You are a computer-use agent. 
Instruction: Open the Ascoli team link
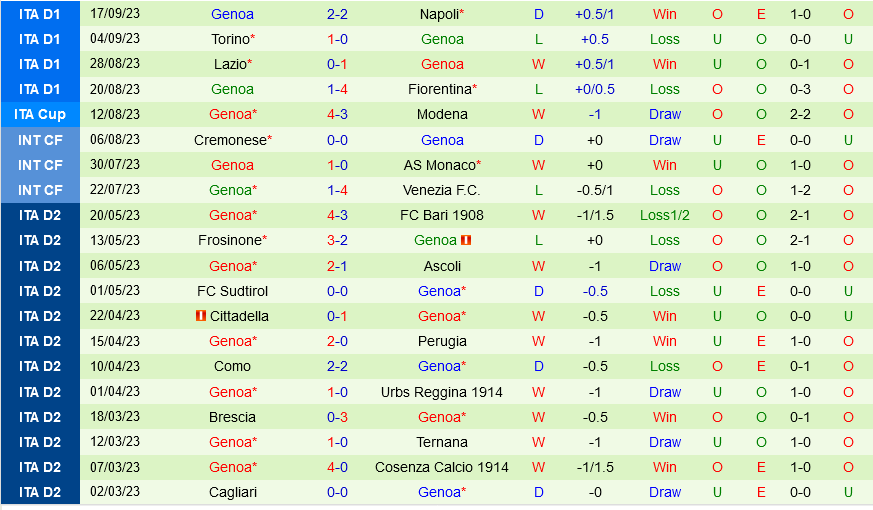click(x=442, y=266)
